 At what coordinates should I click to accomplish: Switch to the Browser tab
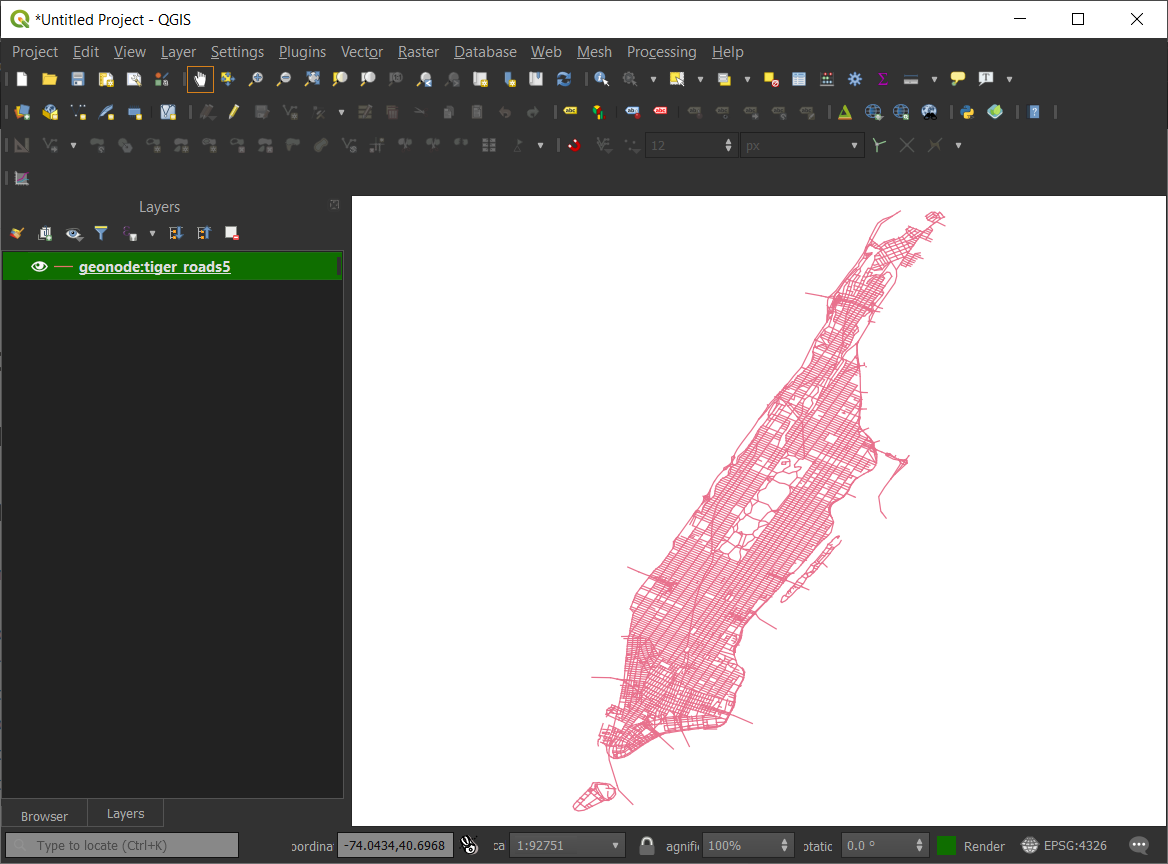point(44,814)
